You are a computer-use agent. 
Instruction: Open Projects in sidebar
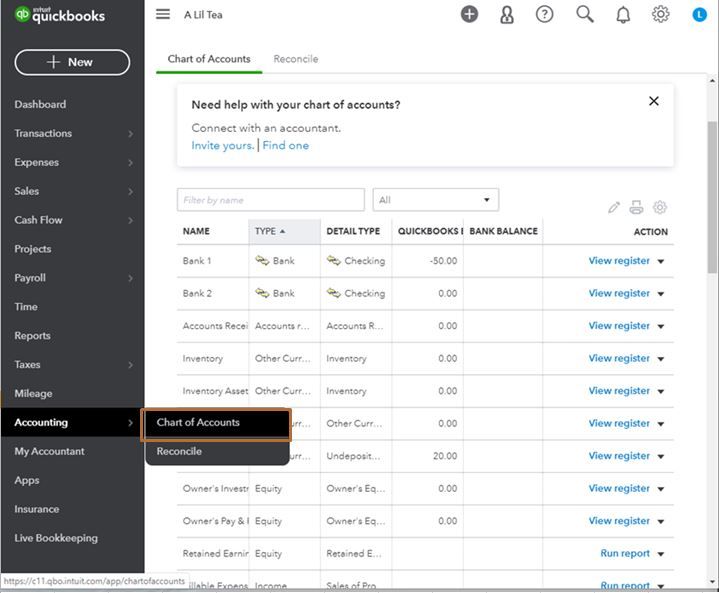pyautogui.click(x=33, y=249)
